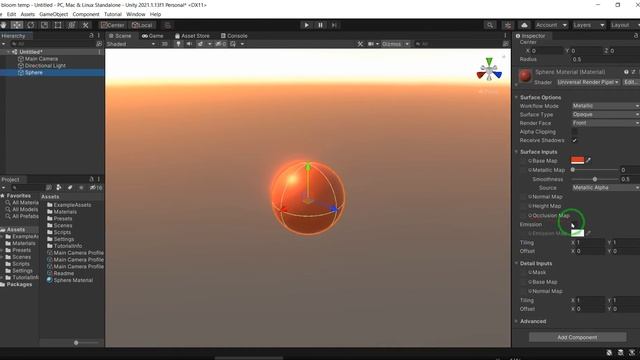Adjust the Metallic Map slider
The height and width of the screenshot is (360, 640).
595,170
